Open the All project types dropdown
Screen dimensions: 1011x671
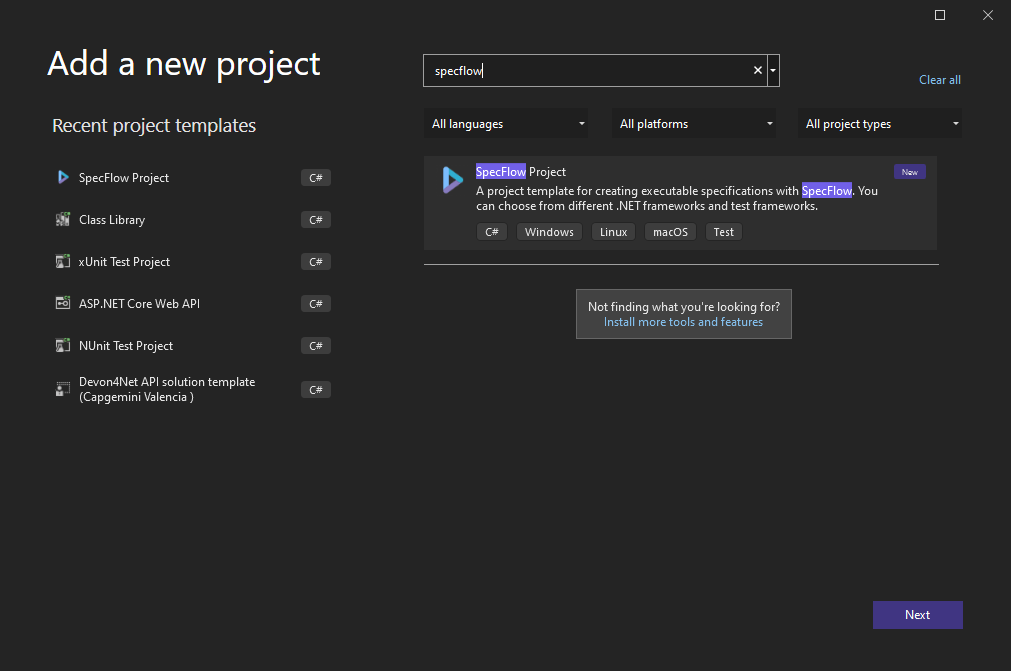(x=879, y=123)
